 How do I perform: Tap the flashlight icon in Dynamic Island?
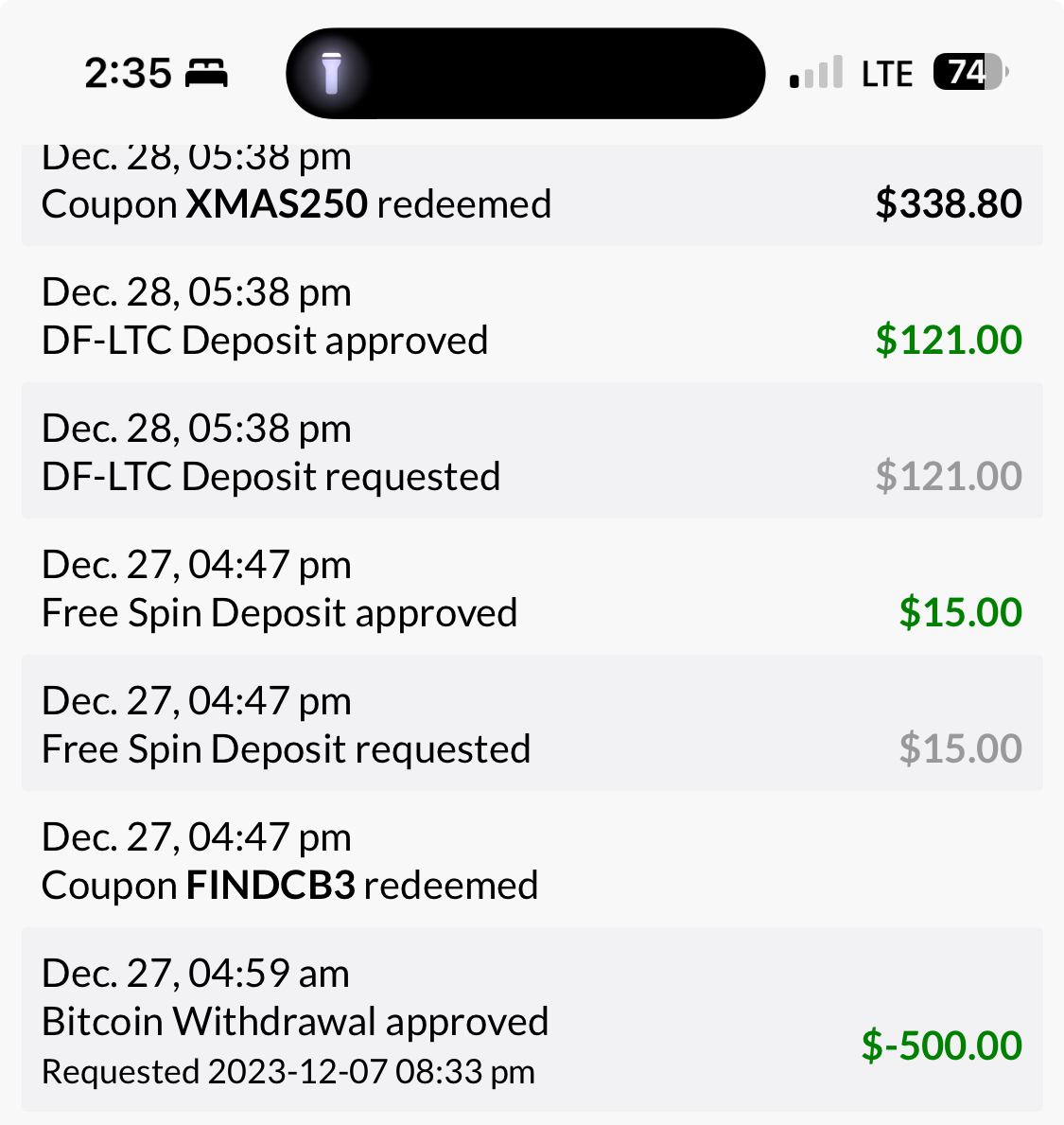(331, 73)
